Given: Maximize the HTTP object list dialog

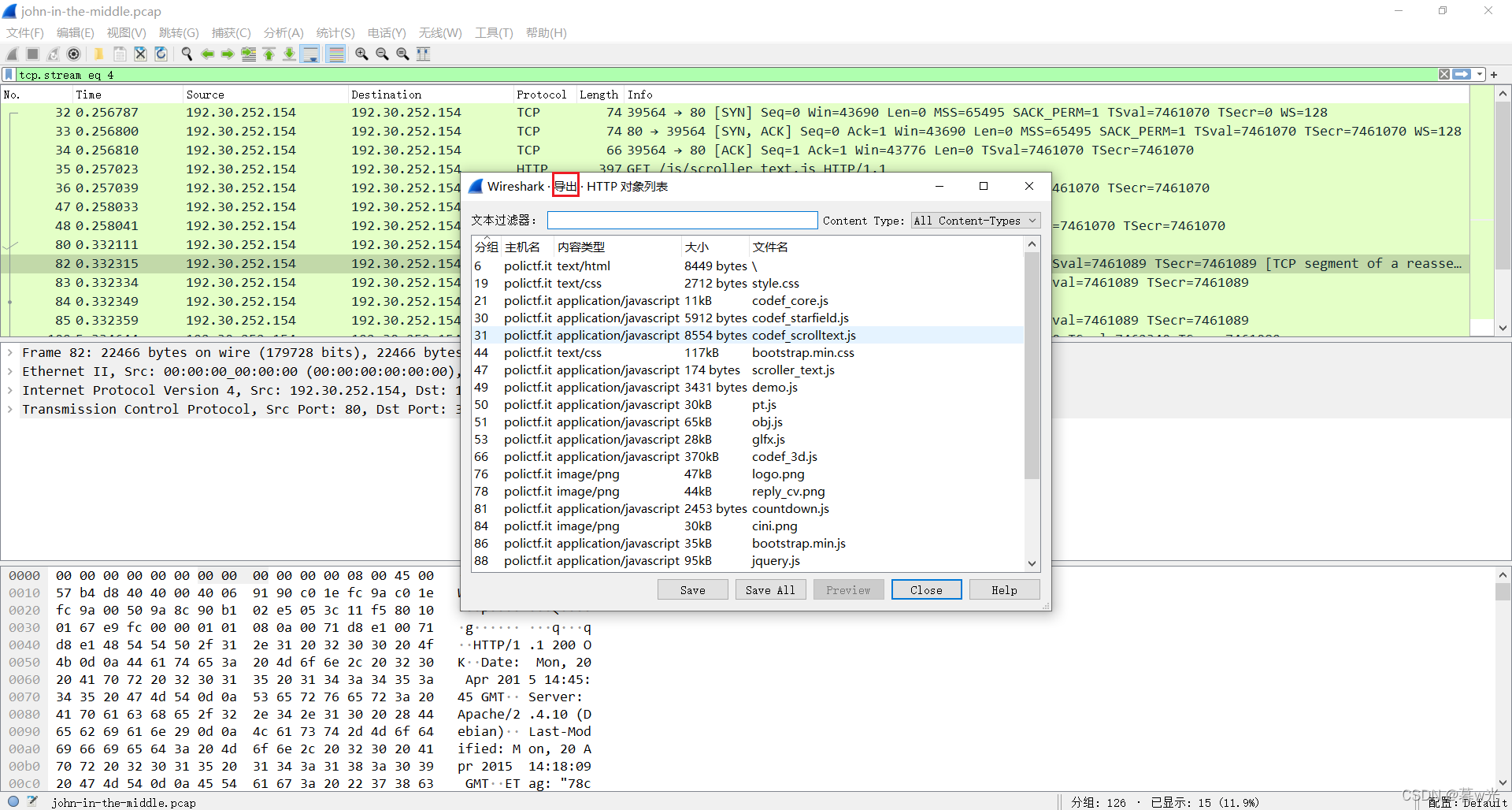Looking at the screenshot, I should (x=983, y=186).
